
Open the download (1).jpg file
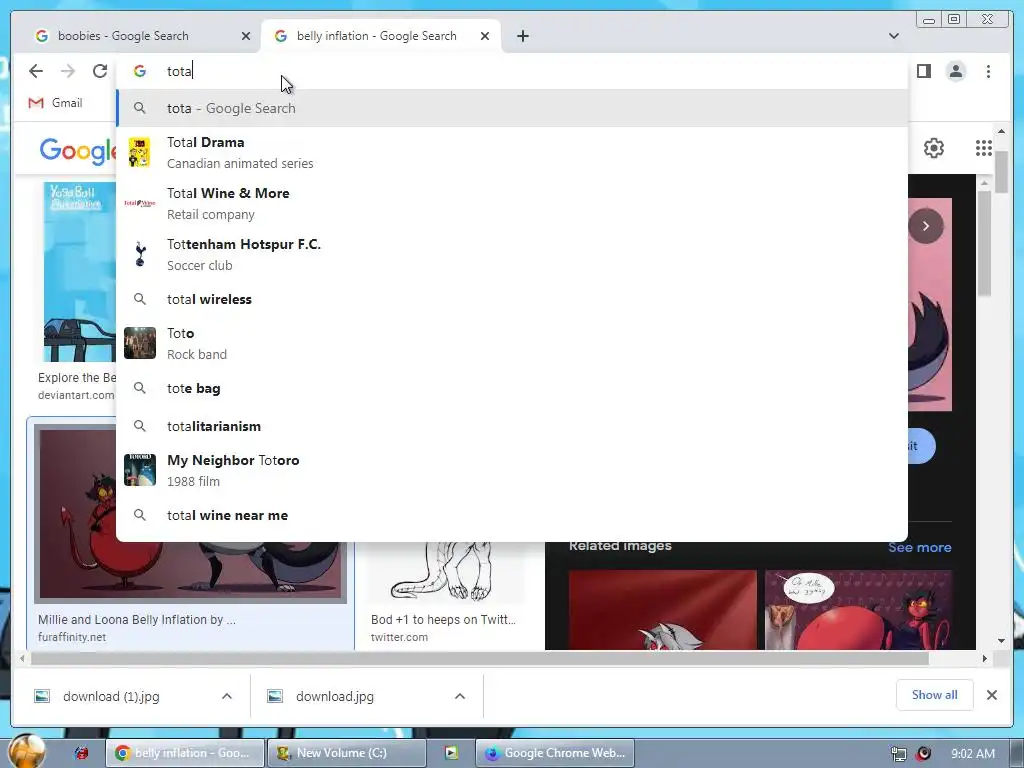pos(111,697)
